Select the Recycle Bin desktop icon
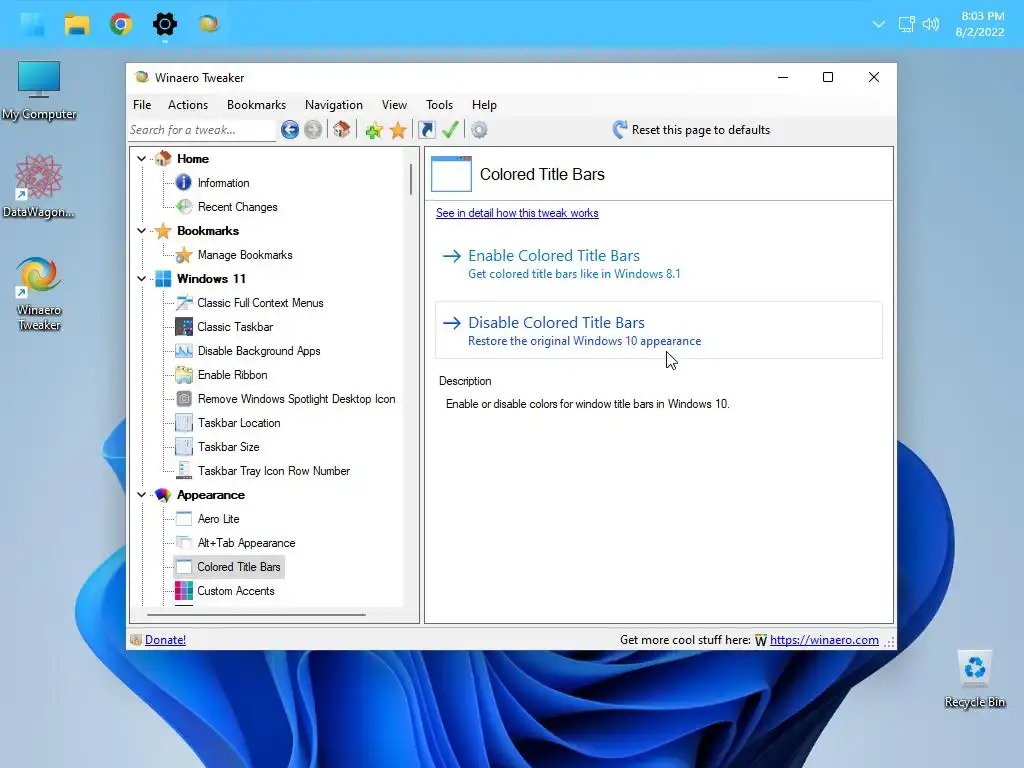This screenshot has height=768, width=1024. click(974, 678)
